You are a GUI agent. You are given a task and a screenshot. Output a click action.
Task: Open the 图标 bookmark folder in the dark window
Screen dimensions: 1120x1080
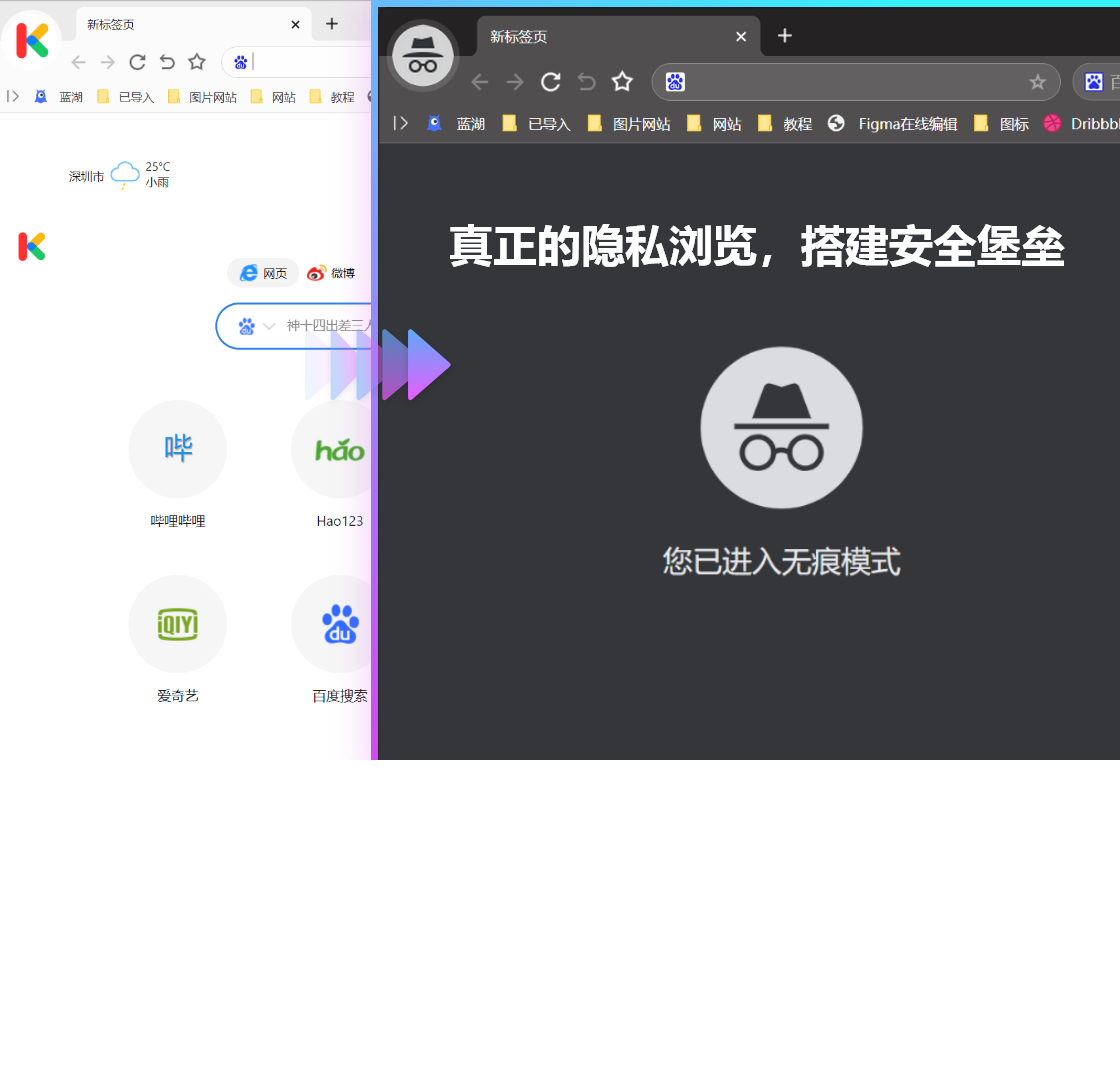coord(1001,124)
